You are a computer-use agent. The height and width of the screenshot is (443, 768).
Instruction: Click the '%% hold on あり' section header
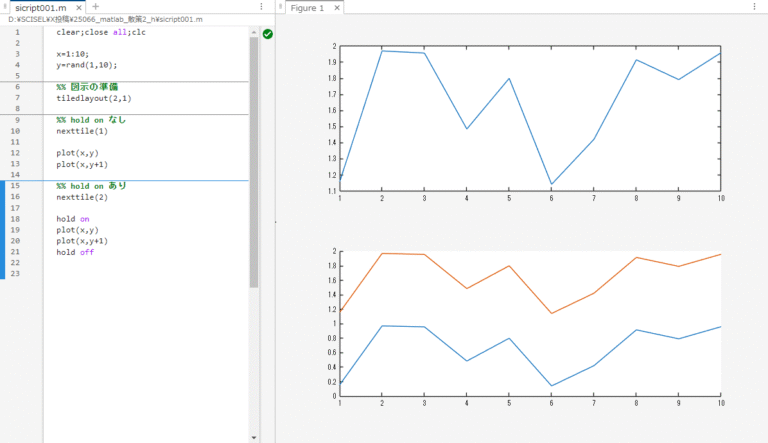91,186
